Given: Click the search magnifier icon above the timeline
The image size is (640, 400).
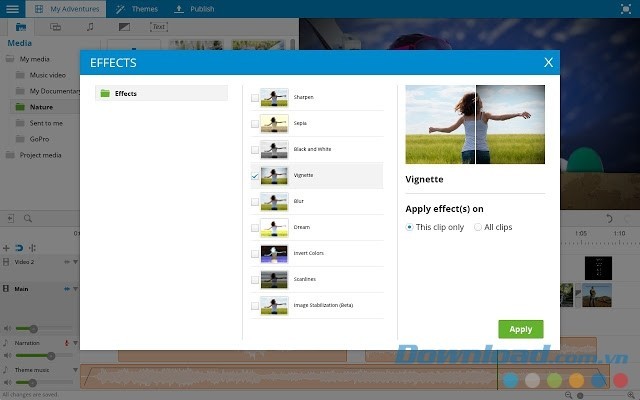Looking at the screenshot, I should click(28, 218).
